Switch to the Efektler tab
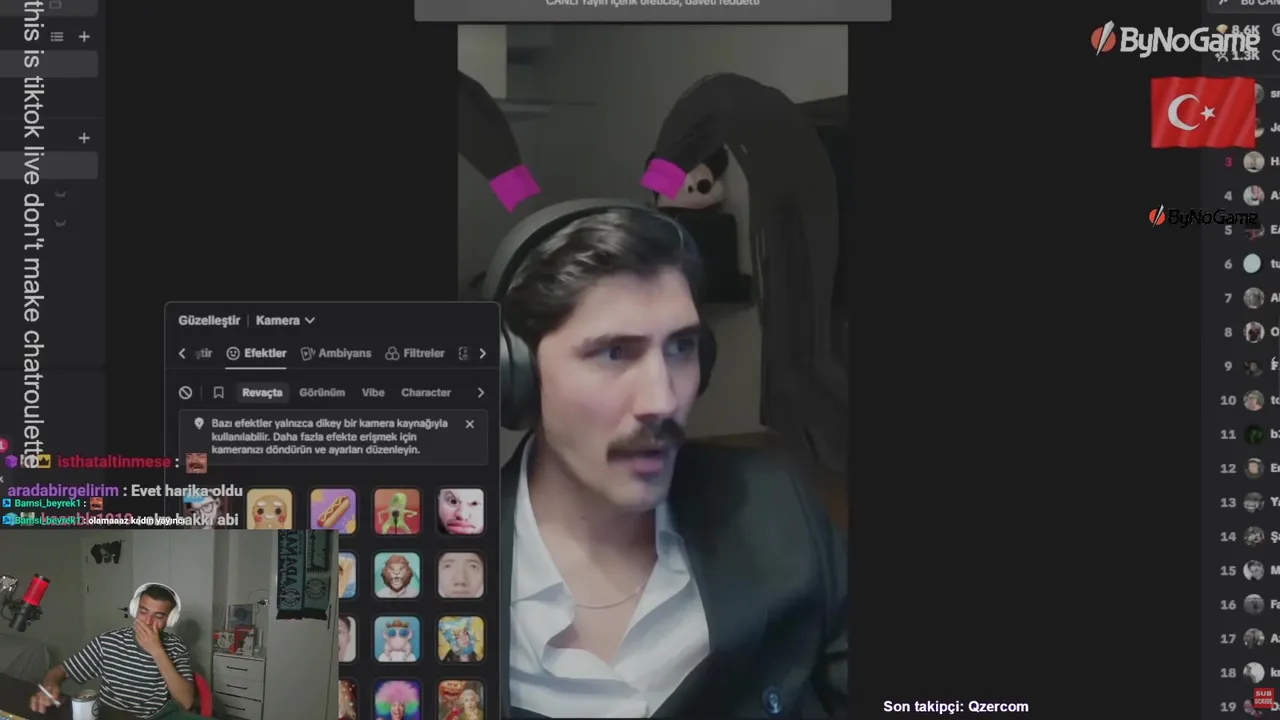 click(x=257, y=353)
